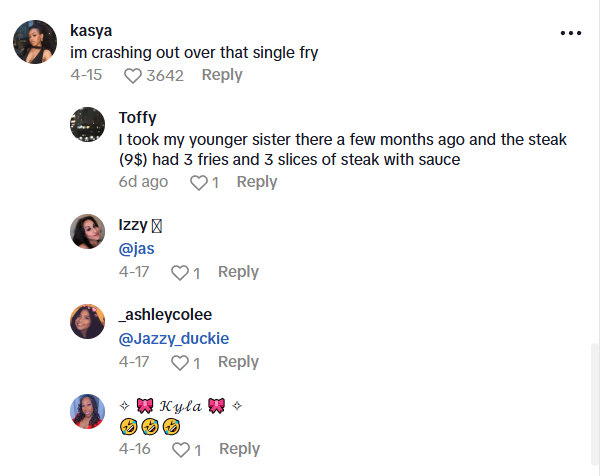Open more options menu on kasya's comment

click(571, 33)
